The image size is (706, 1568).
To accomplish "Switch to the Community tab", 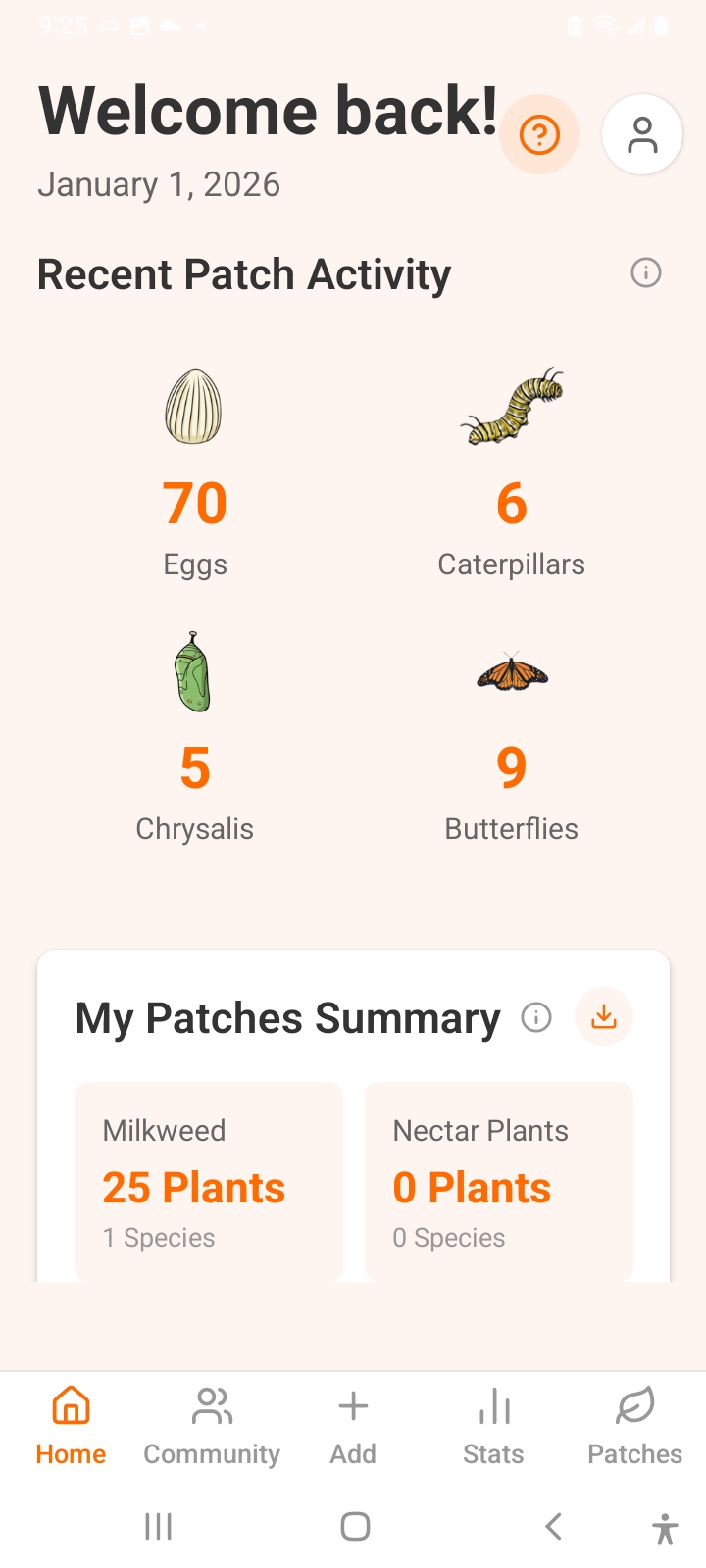I will [x=212, y=1426].
